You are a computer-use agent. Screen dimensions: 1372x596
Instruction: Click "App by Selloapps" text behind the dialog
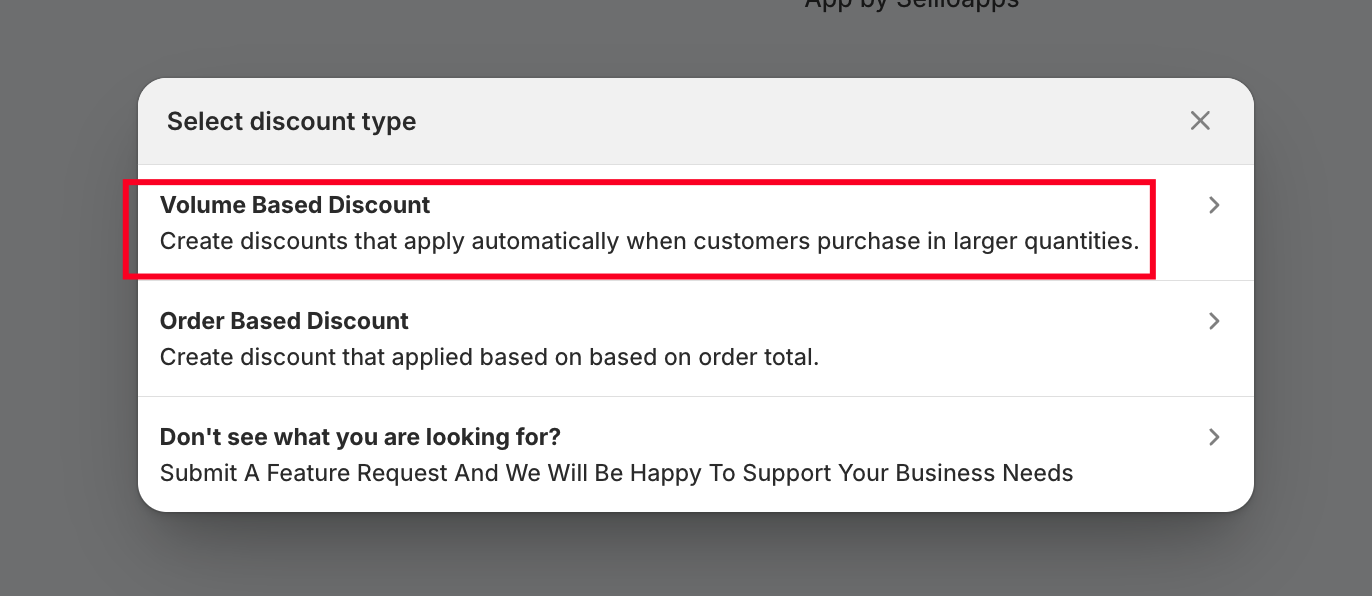(911, 5)
